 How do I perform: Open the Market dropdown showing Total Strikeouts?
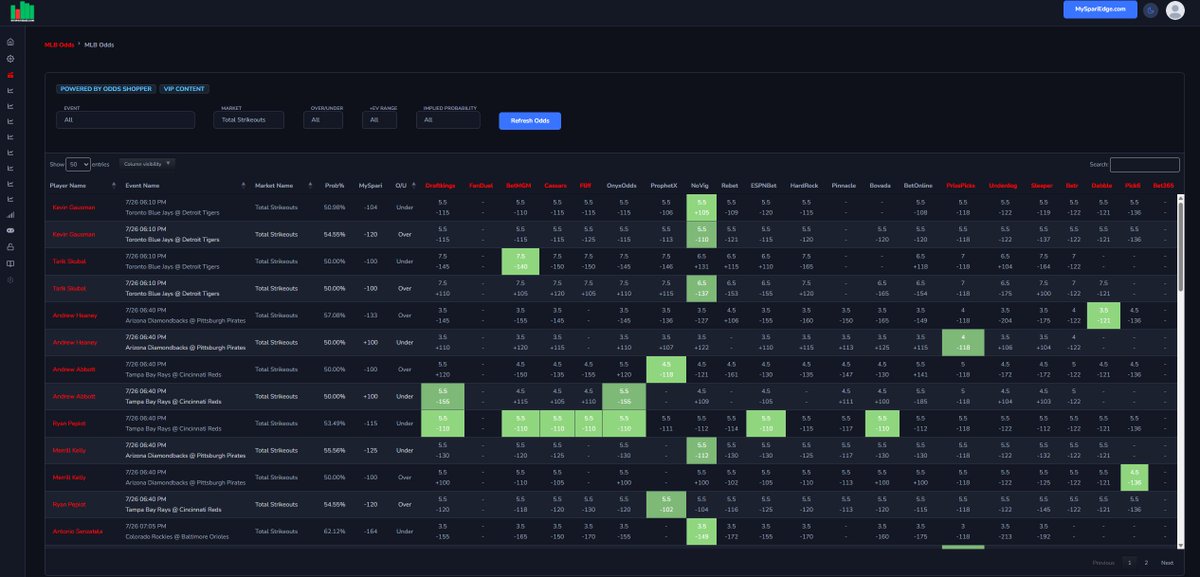point(249,120)
